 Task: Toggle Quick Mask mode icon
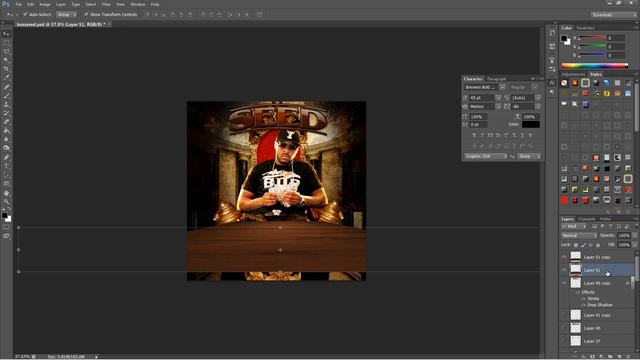point(6,227)
